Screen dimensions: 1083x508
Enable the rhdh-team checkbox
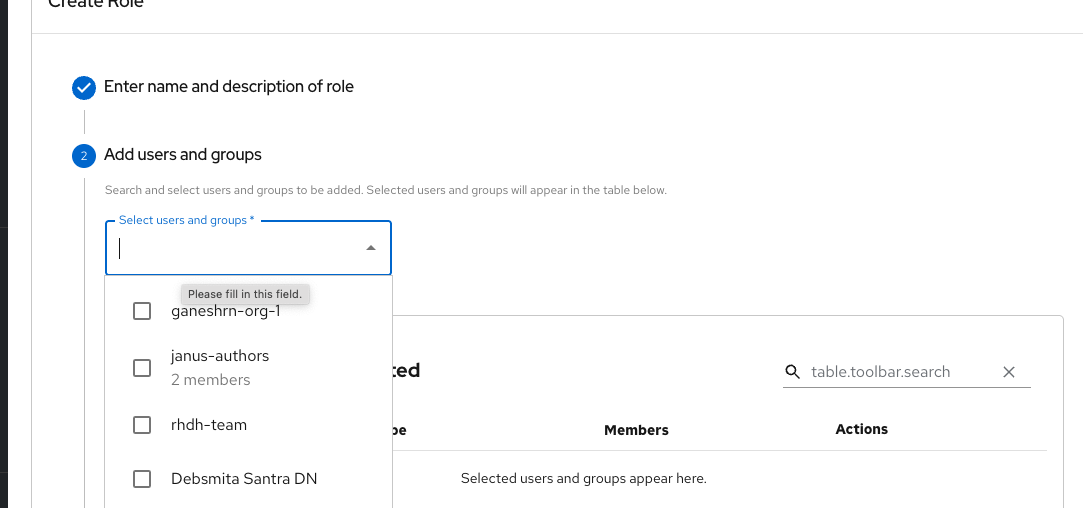pos(142,425)
